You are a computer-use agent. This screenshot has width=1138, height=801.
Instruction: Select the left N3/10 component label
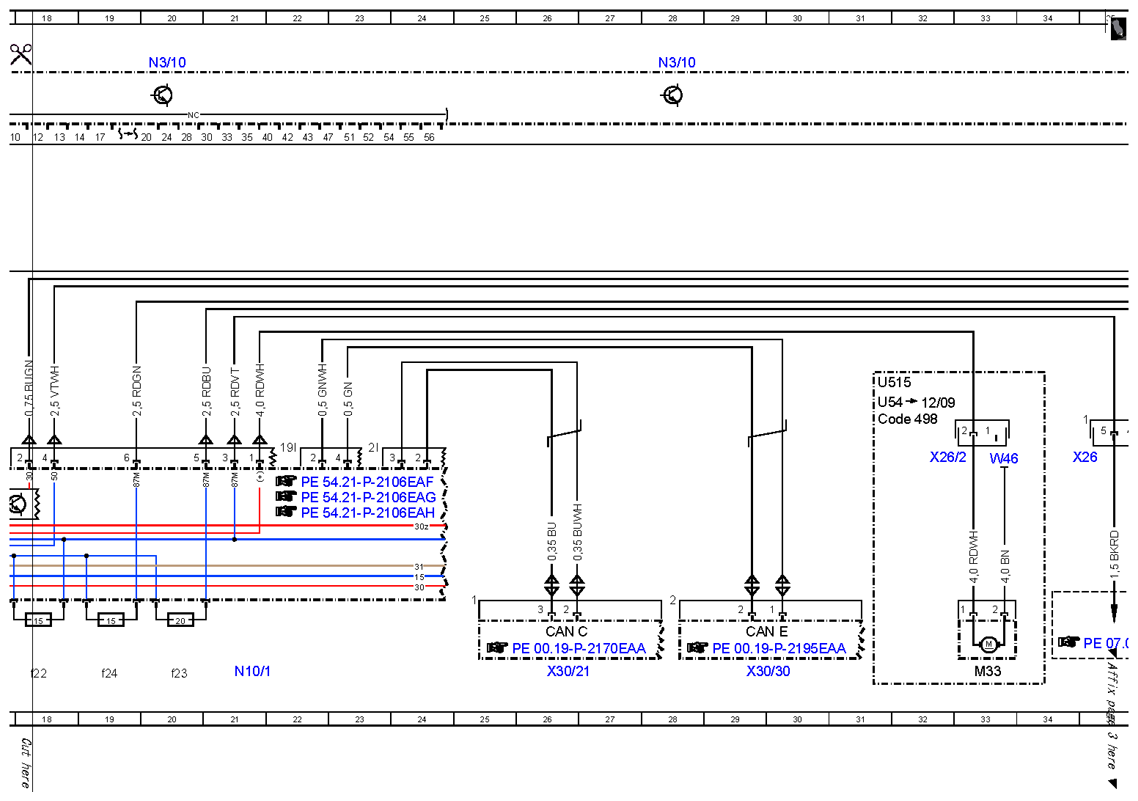click(x=167, y=62)
